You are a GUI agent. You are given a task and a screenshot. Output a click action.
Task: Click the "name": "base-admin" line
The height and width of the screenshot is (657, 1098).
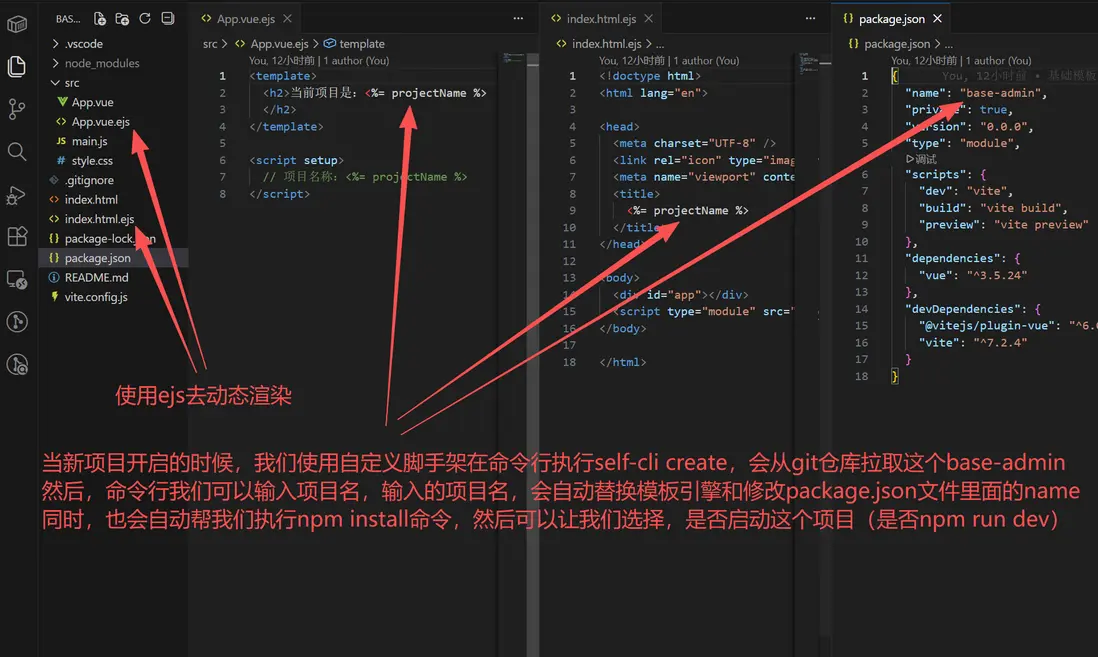tap(975, 92)
